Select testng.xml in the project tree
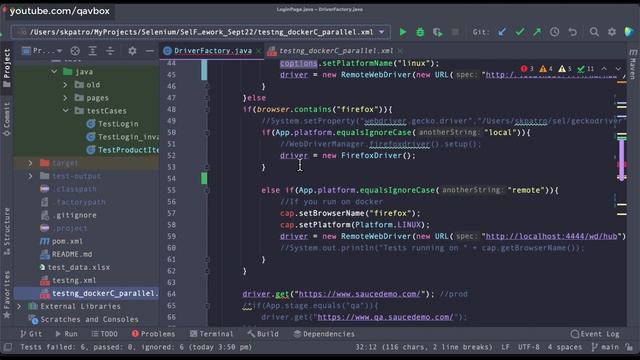 pos(68,280)
